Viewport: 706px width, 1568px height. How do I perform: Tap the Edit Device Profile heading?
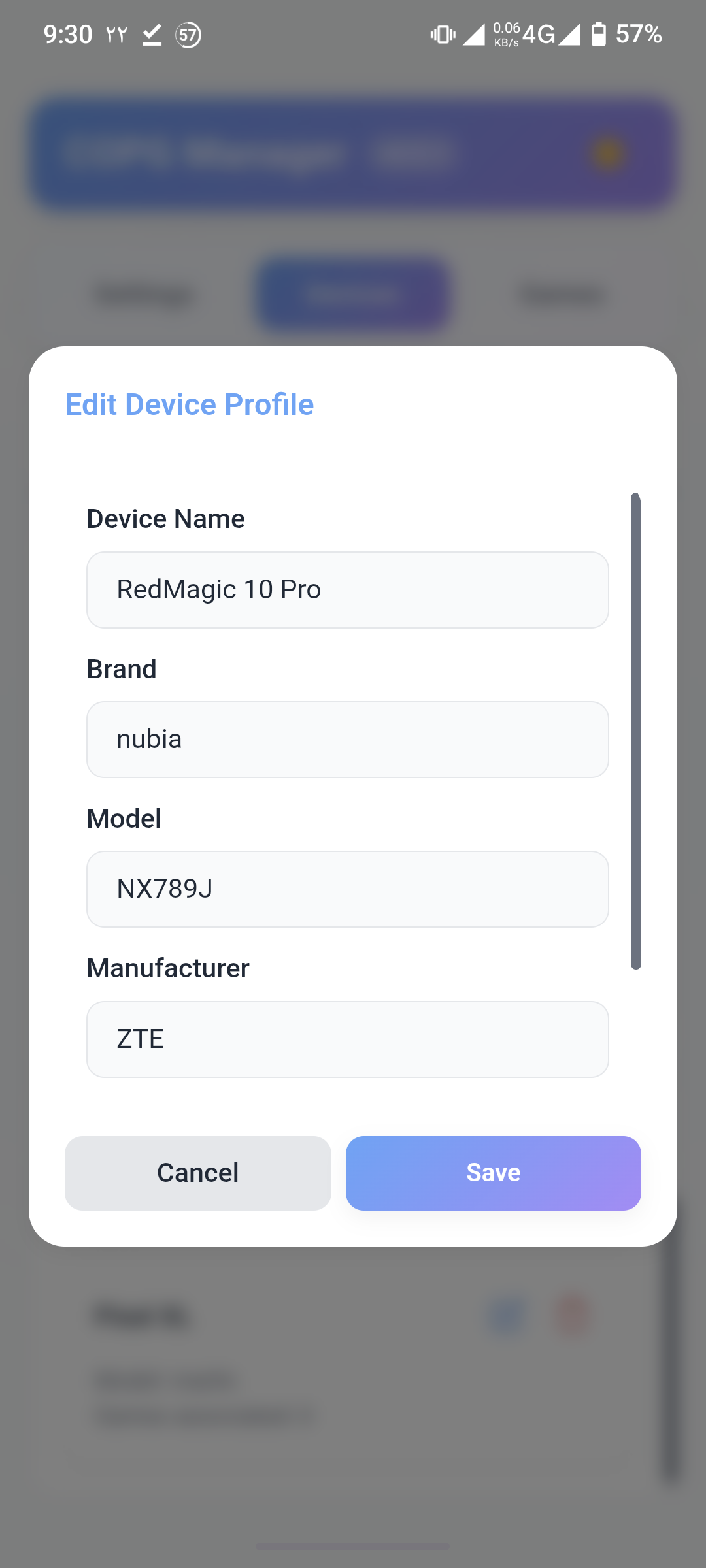point(190,404)
